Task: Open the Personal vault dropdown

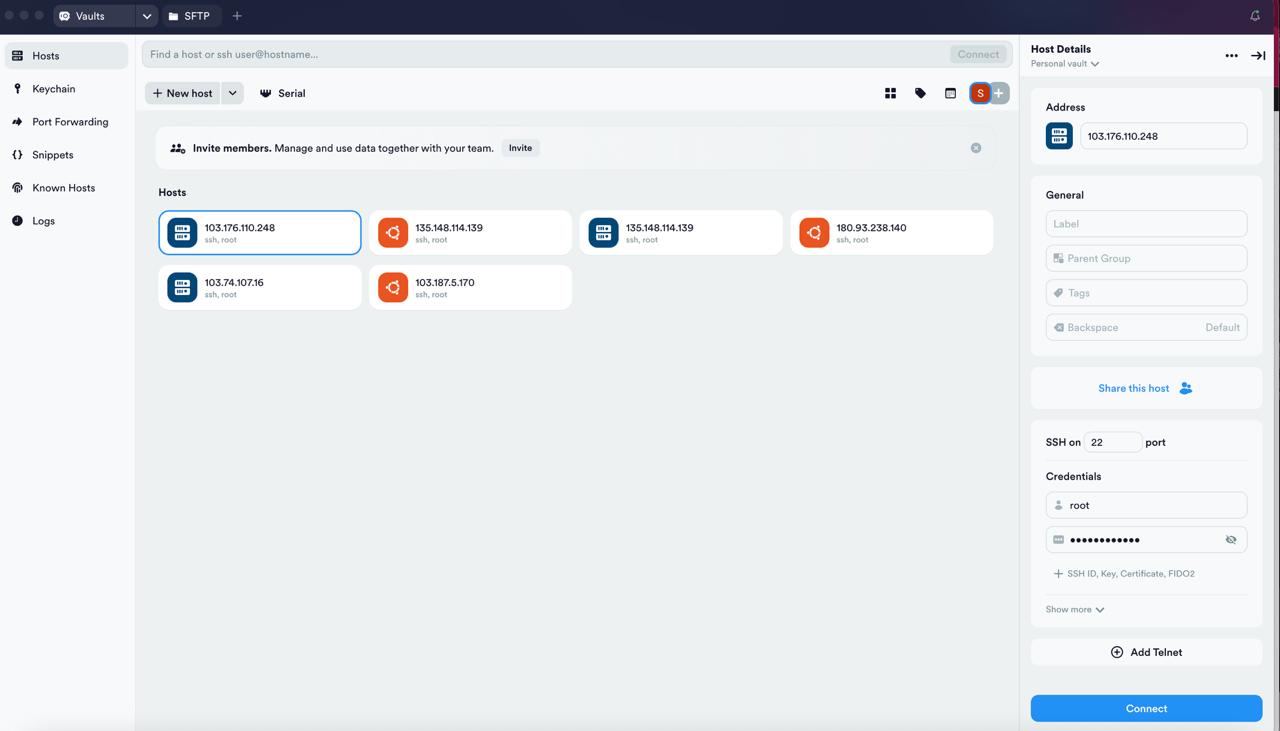Action: click(x=1065, y=64)
